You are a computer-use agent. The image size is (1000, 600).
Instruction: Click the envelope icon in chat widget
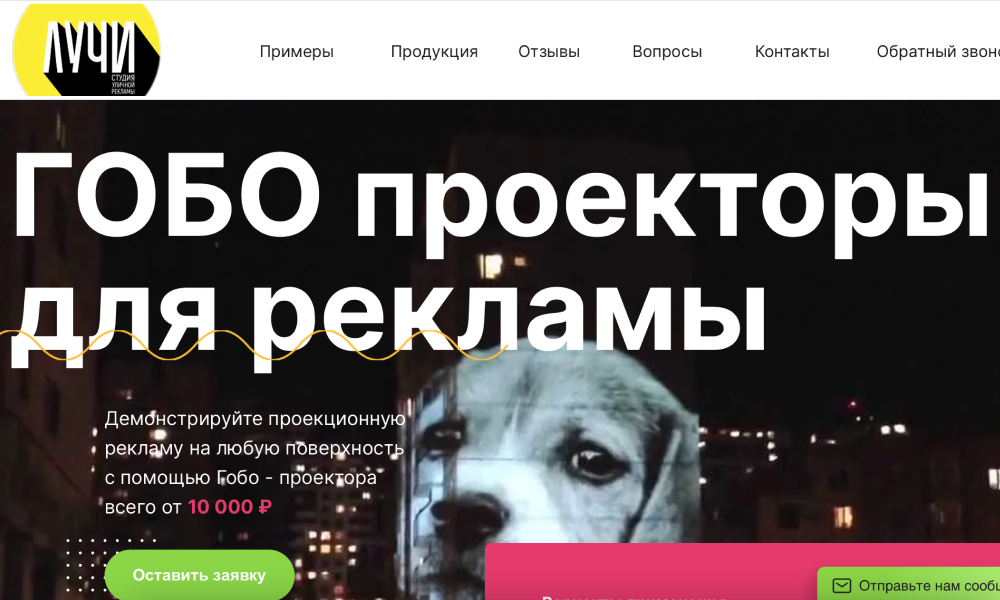click(x=842, y=585)
